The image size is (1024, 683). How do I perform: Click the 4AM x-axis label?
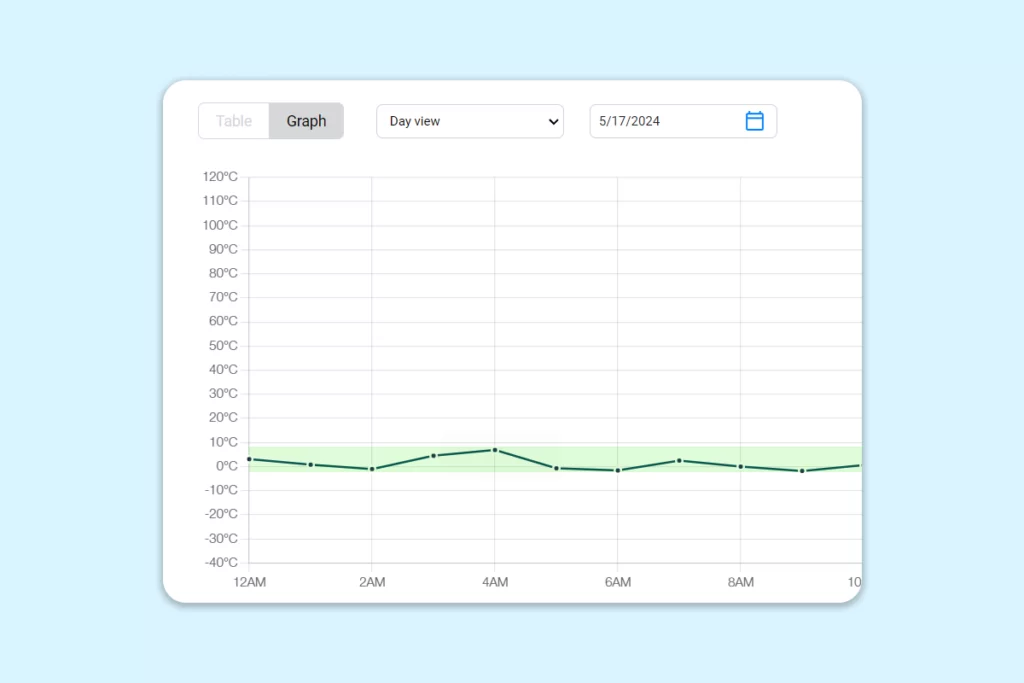coord(495,582)
